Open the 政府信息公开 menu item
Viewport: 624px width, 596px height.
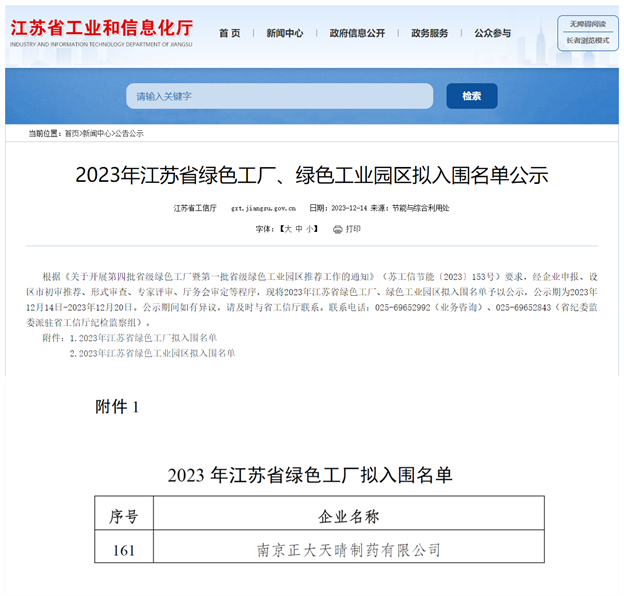pyautogui.click(x=357, y=33)
